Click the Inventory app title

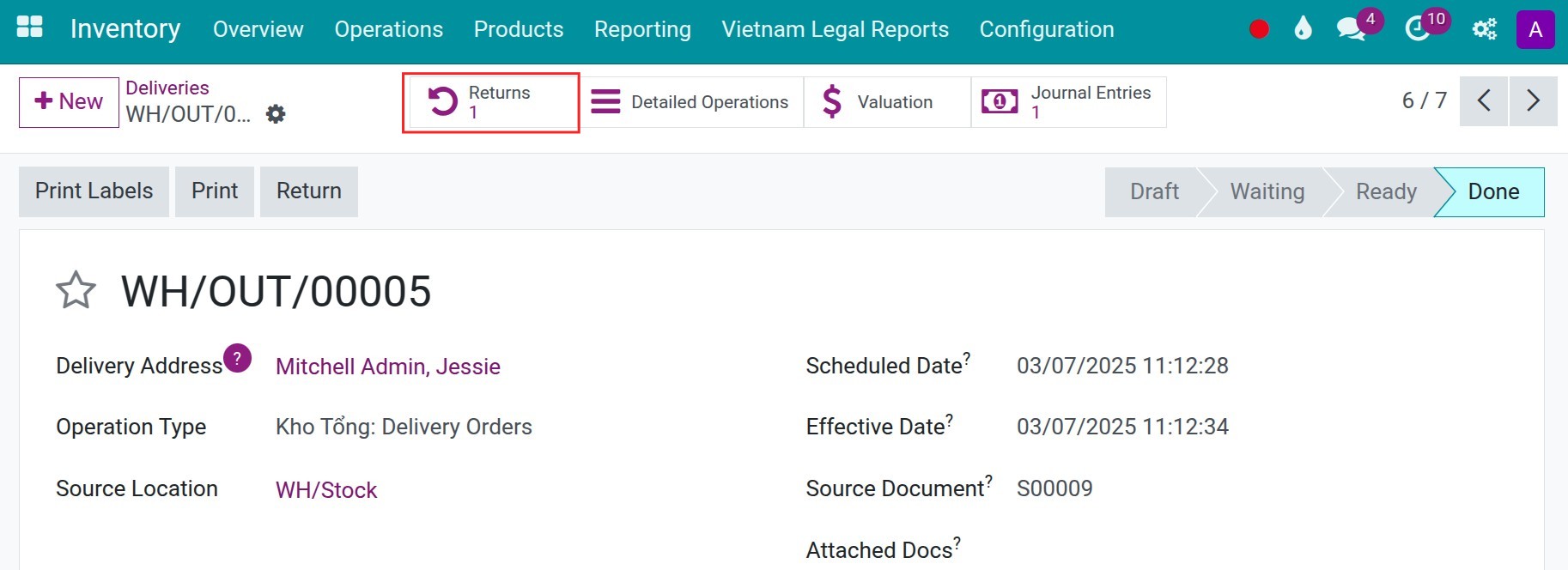tap(125, 29)
